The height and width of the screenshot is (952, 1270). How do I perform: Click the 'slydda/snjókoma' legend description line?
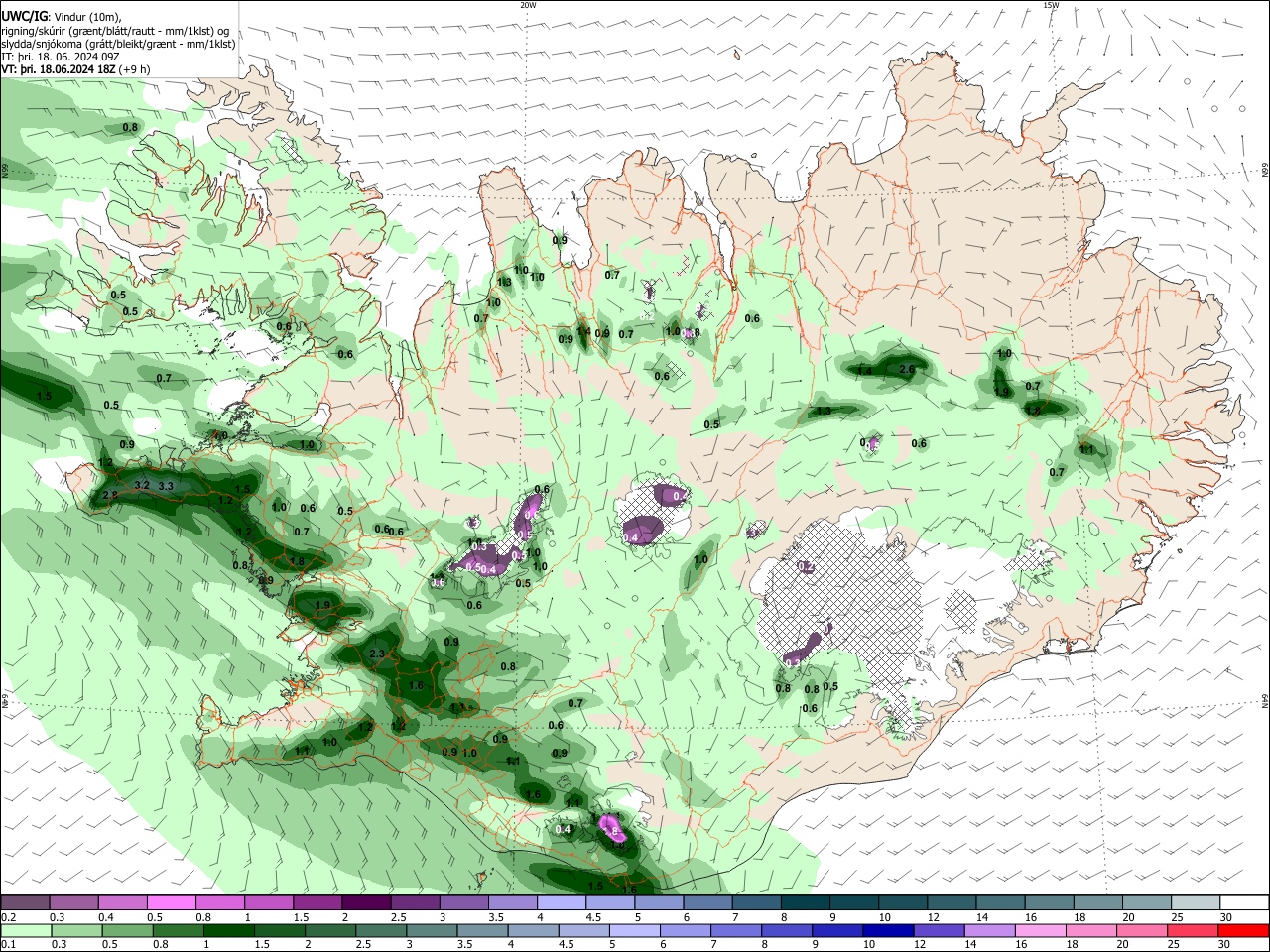click(118, 44)
